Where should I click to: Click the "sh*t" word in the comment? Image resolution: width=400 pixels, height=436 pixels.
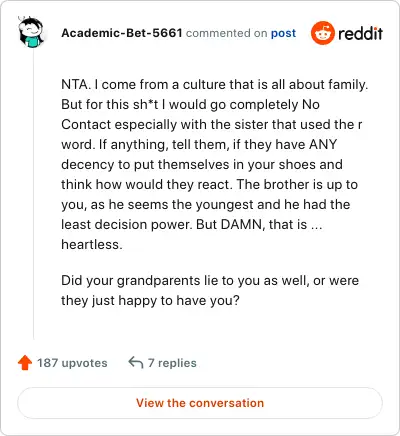146,104
